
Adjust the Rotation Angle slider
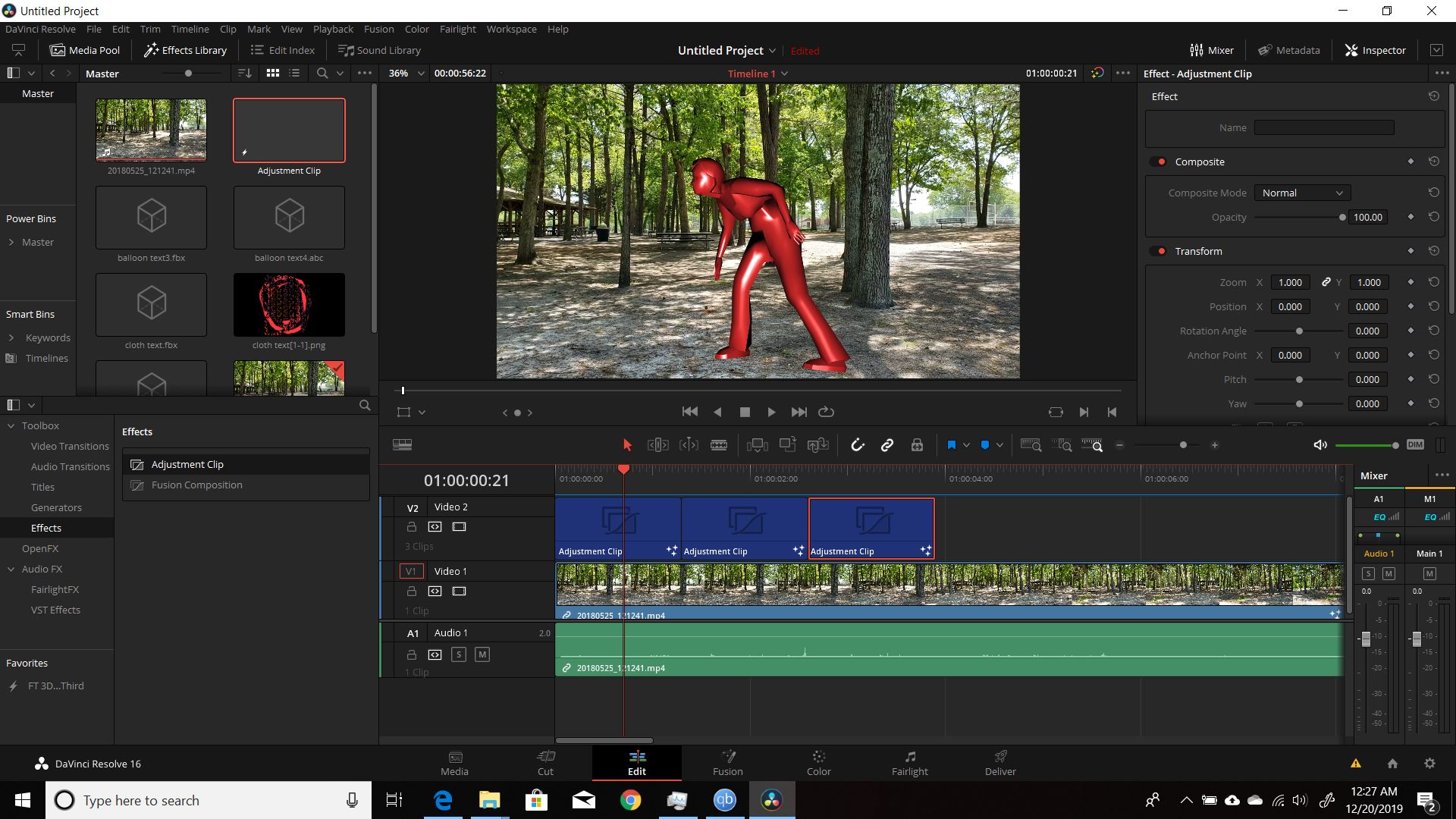coord(1300,331)
